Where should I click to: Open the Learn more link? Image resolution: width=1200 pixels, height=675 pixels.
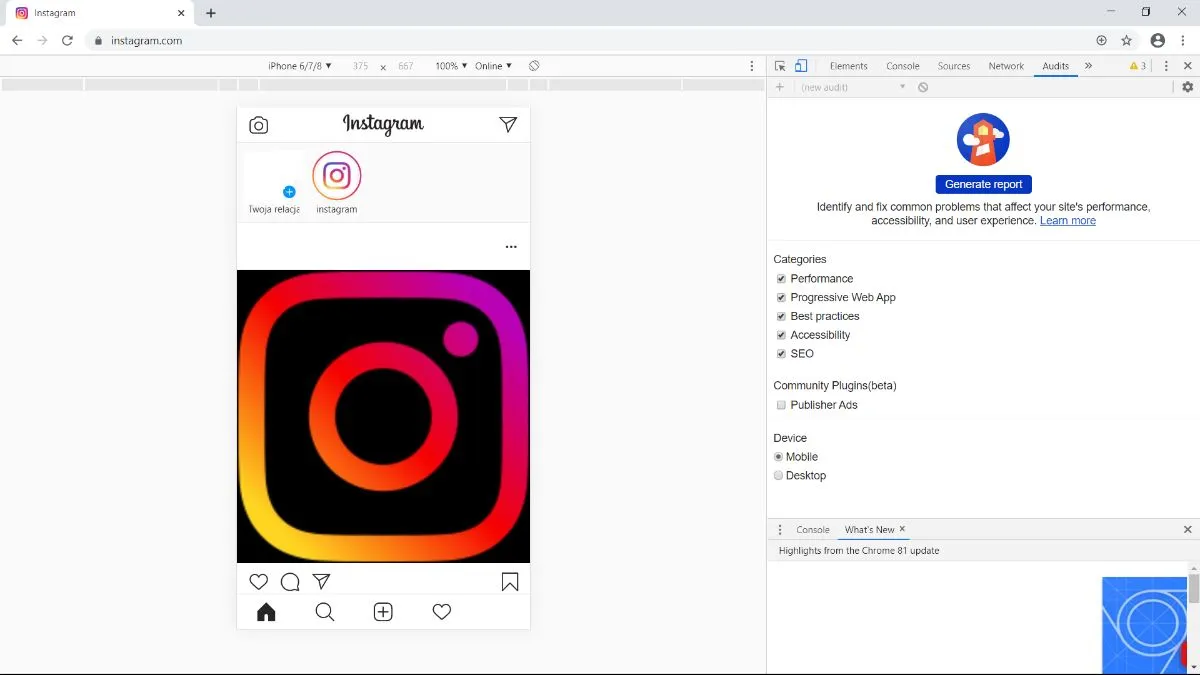pos(1068,221)
